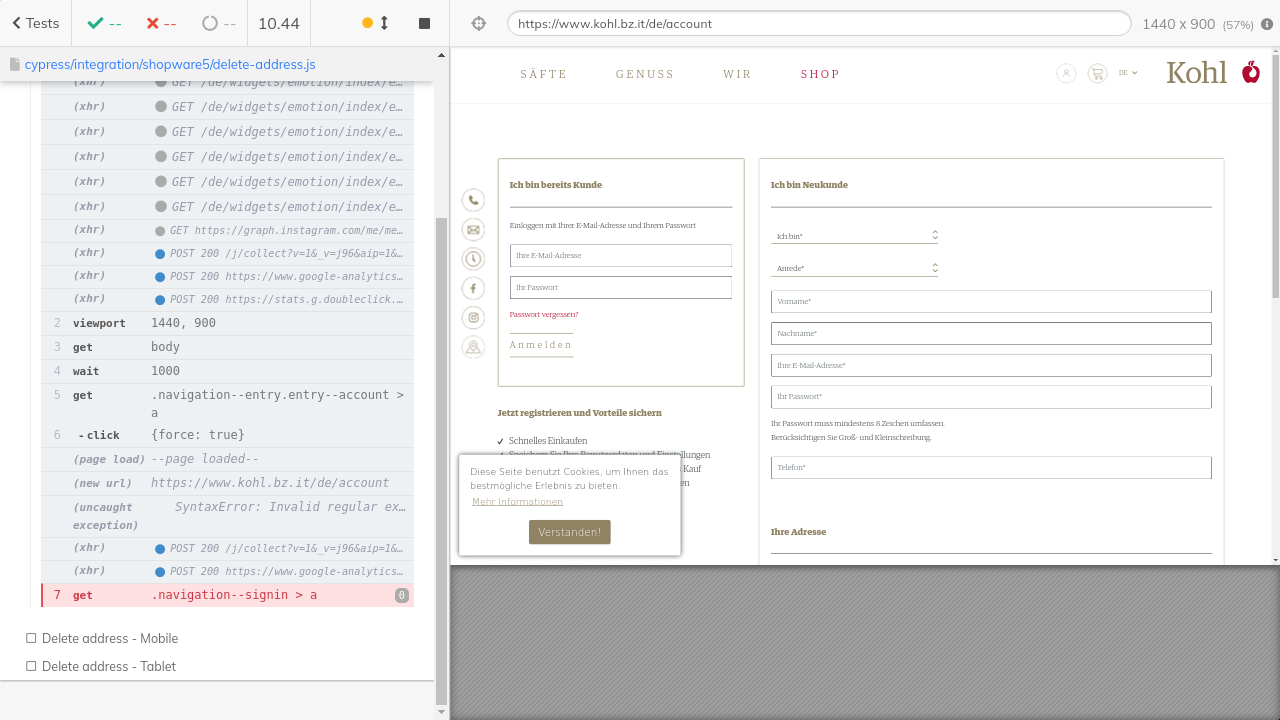This screenshot has width=1280, height=720.
Task: Expand the Anrede dropdown
Action: (x=854, y=268)
